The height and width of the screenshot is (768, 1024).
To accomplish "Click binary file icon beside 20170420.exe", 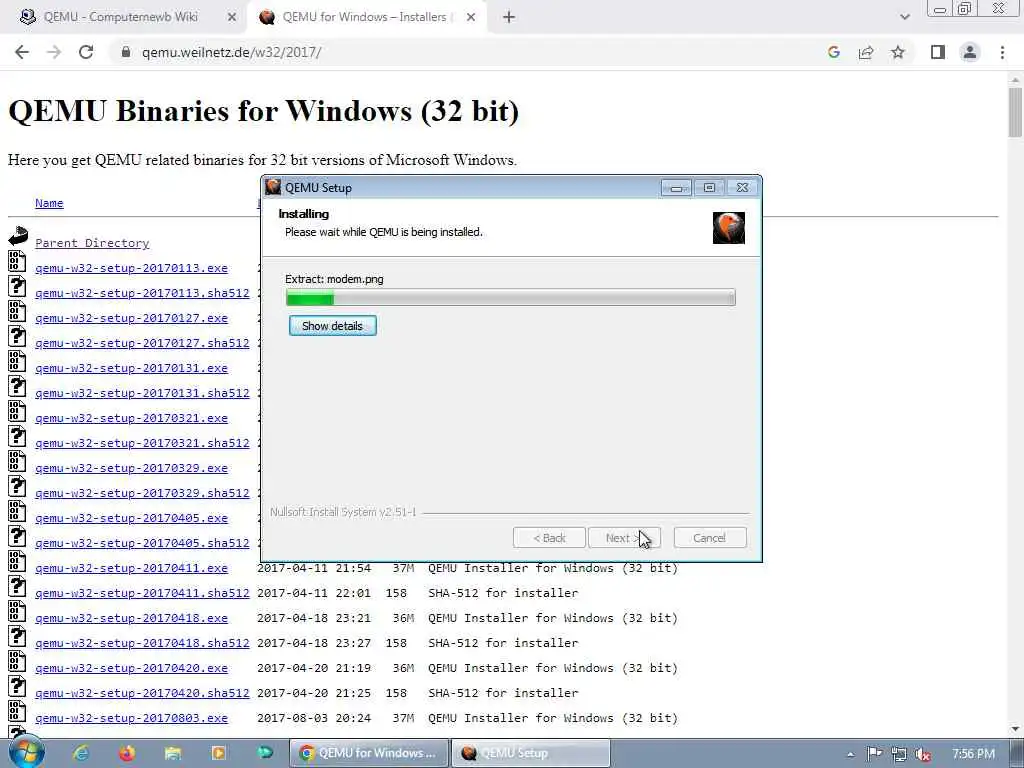I will tap(17, 661).
